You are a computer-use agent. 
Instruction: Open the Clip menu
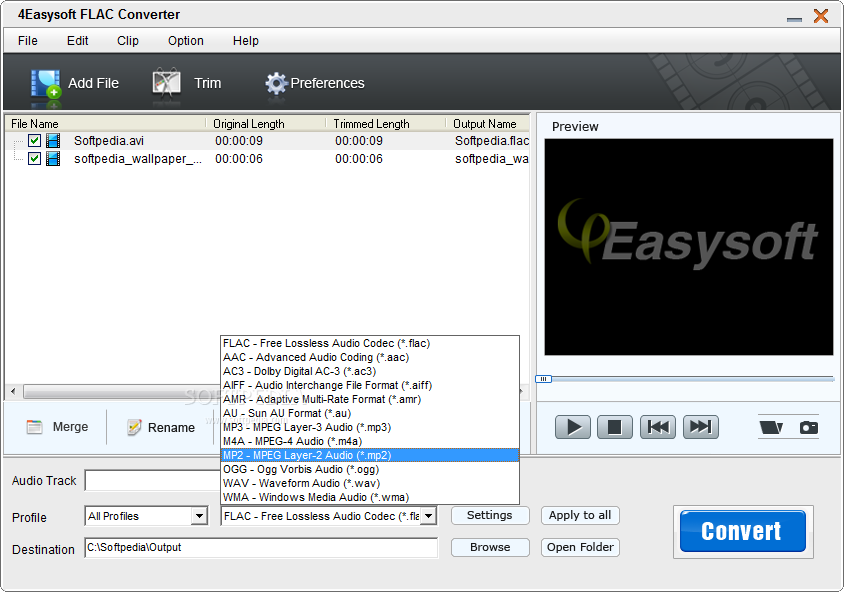tap(128, 41)
